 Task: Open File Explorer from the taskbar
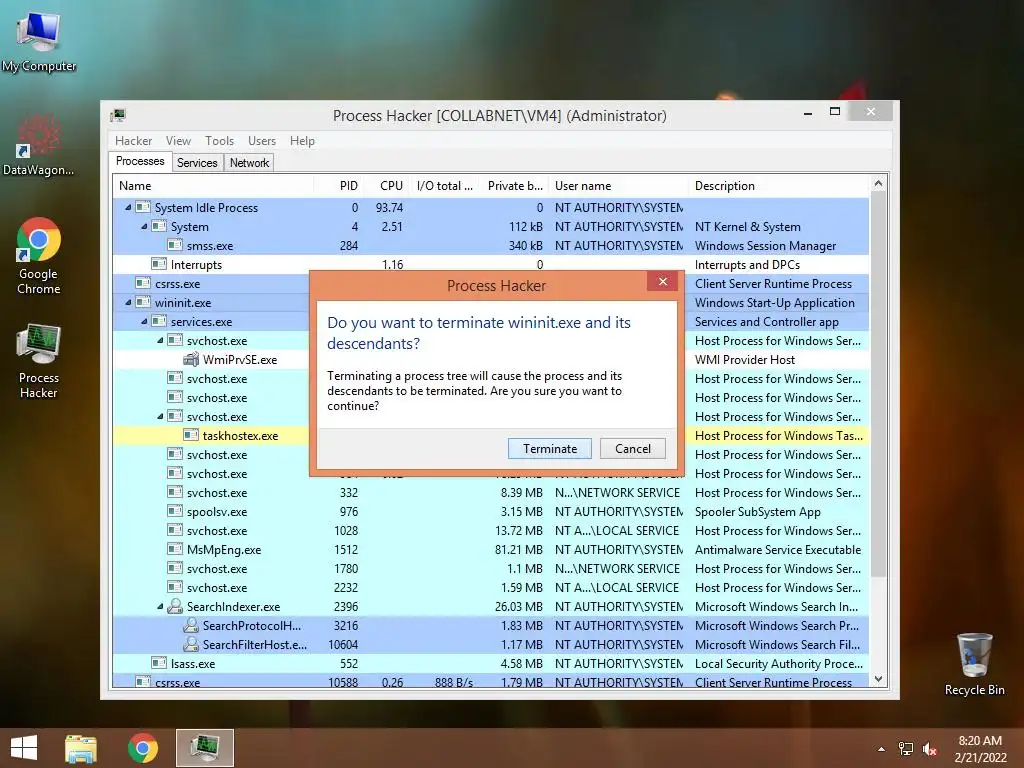click(x=81, y=748)
